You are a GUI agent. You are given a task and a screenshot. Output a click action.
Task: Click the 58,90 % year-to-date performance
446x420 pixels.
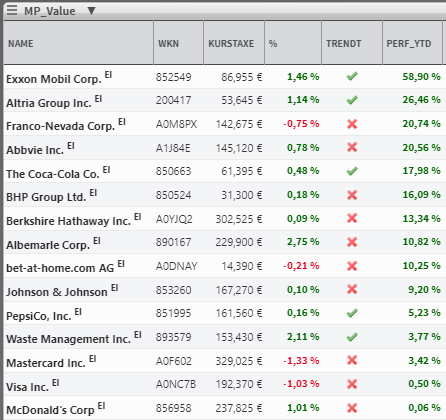click(x=421, y=77)
